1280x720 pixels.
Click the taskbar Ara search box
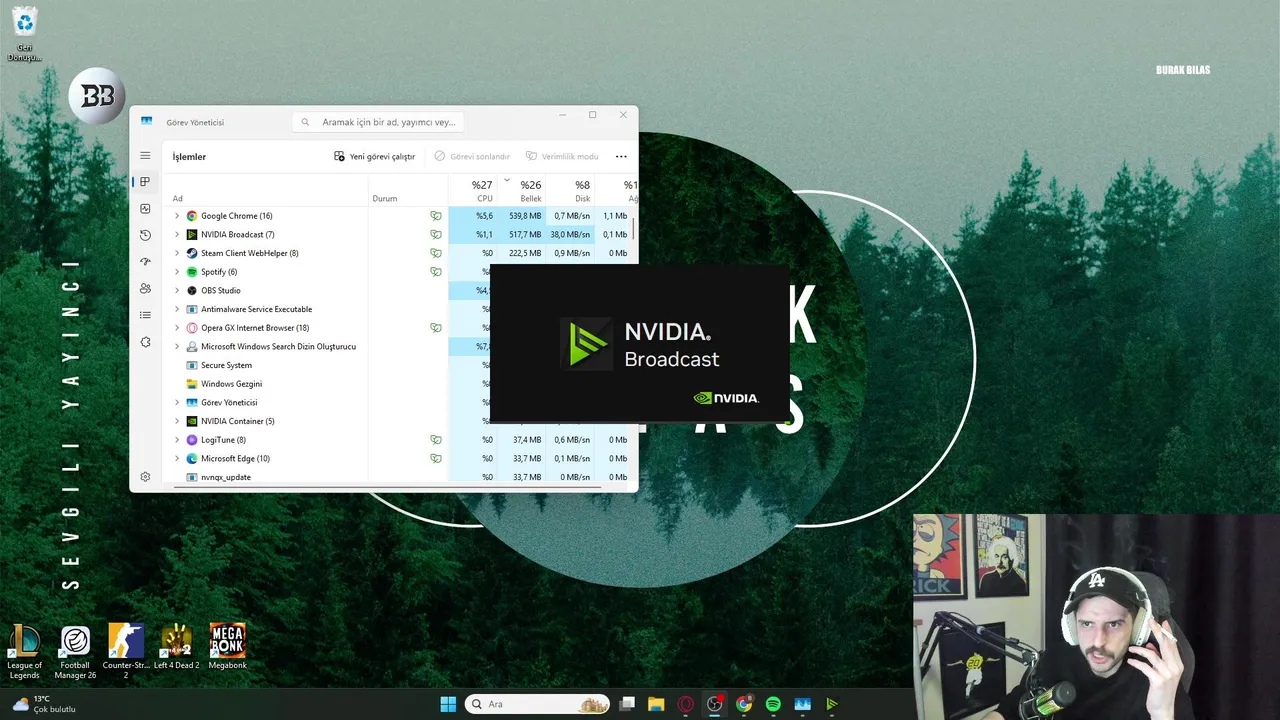click(x=539, y=704)
